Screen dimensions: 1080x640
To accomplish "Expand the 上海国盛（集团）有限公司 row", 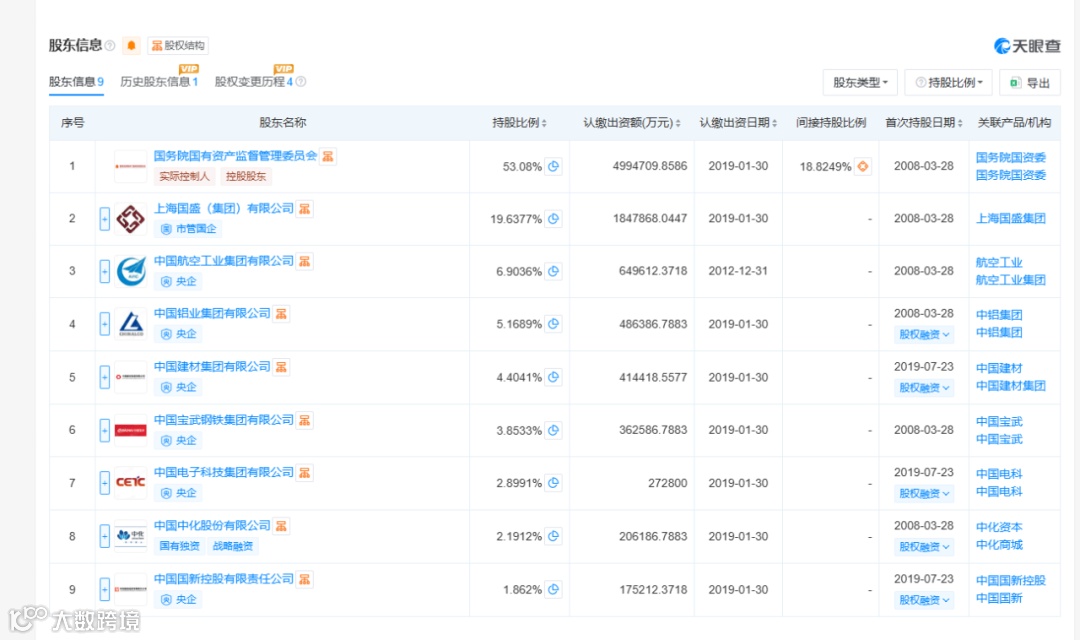I will (104, 219).
